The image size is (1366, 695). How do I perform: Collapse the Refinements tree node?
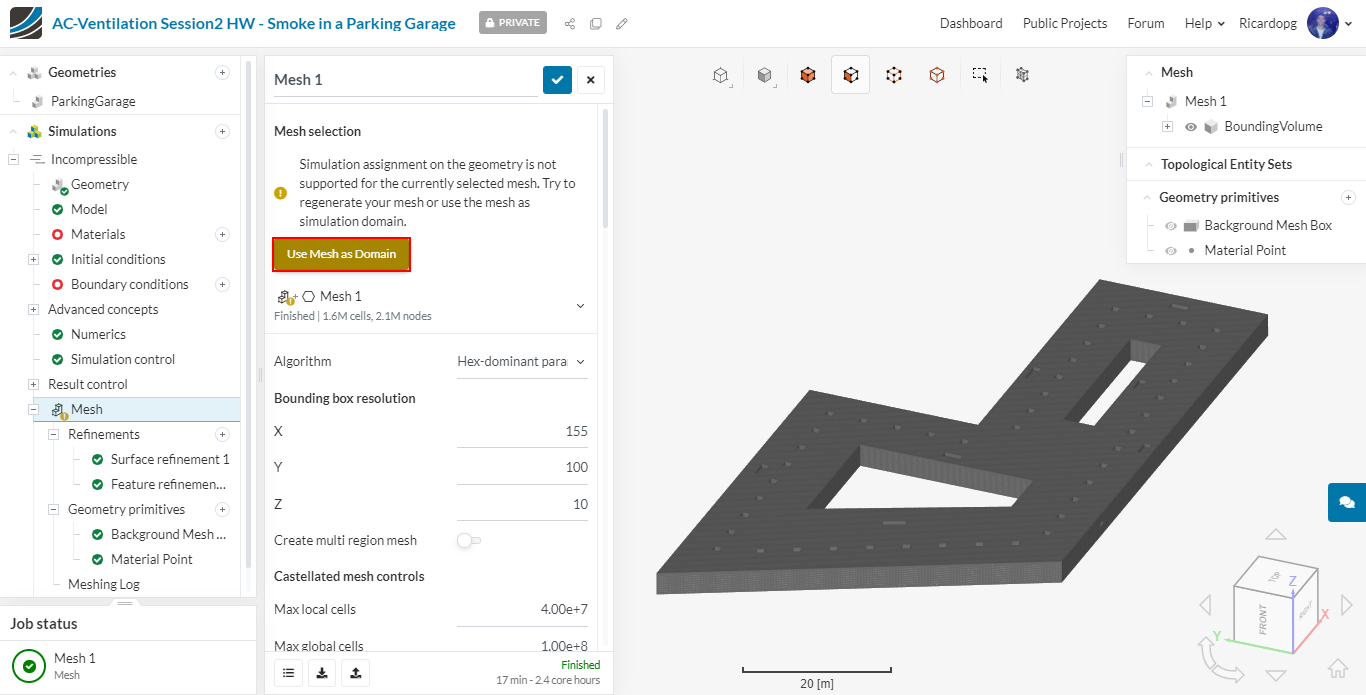(x=54, y=435)
